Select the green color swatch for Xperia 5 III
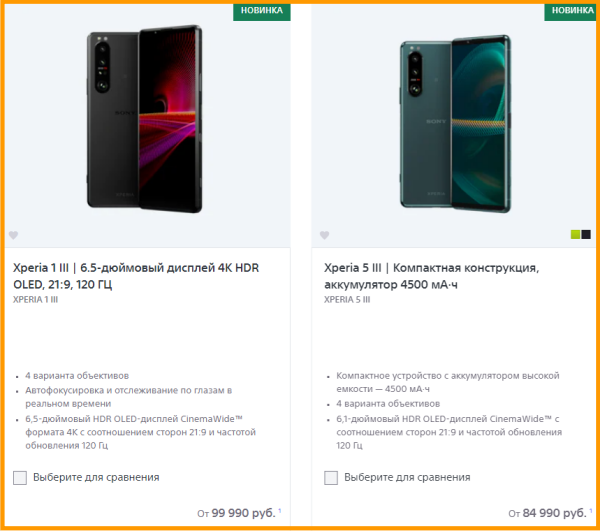Viewport: 600px width, 531px height. pyautogui.click(x=575, y=234)
